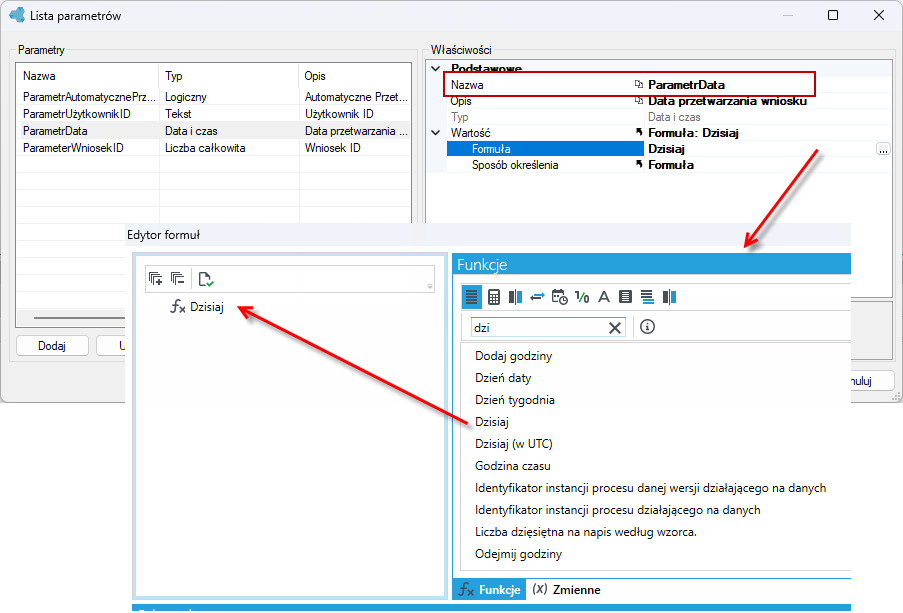903x613 pixels.
Task: Click the 'Opis' column header in the parameter list
Action: [355, 76]
